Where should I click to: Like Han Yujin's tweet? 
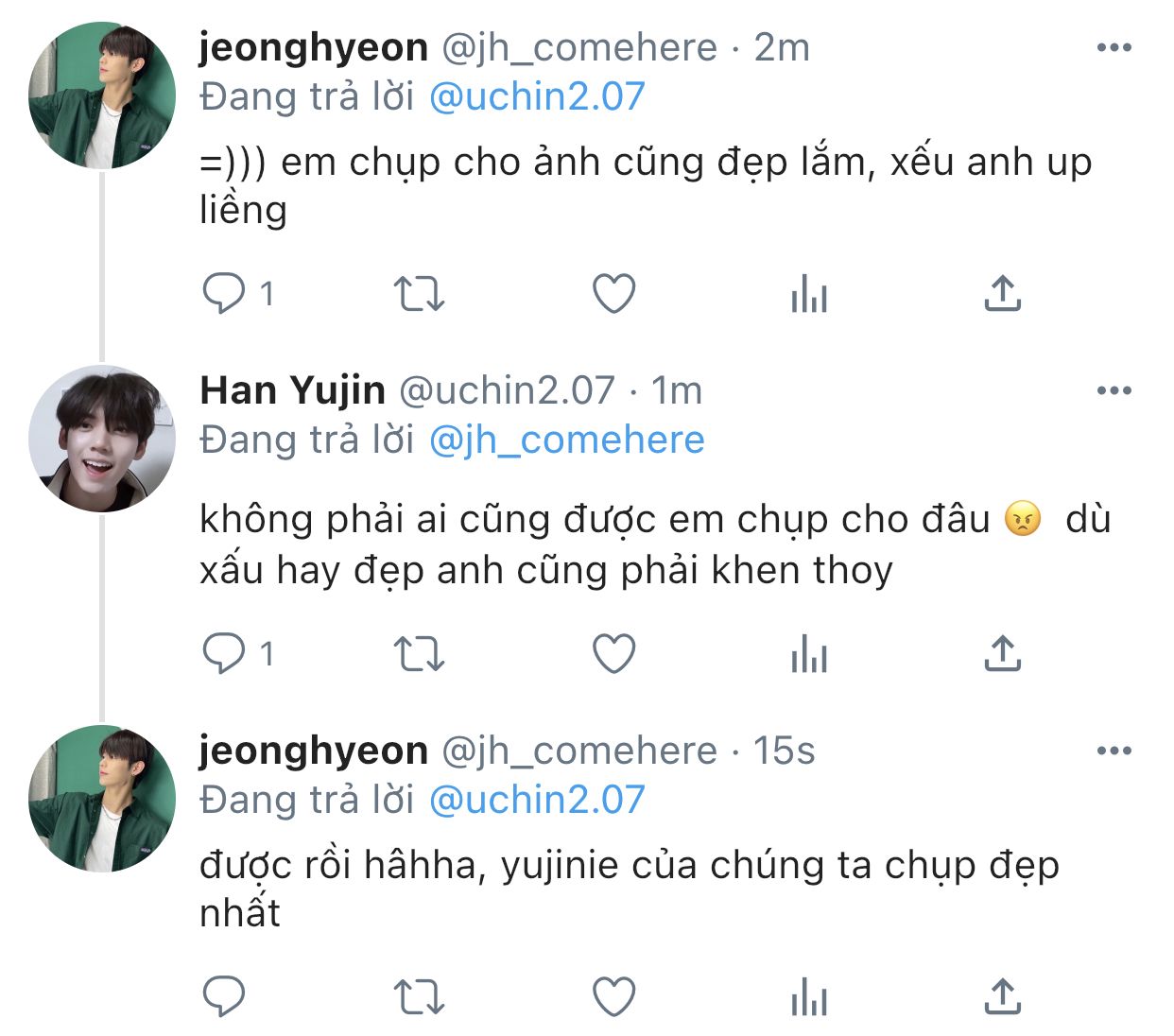click(x=613, y=653)
